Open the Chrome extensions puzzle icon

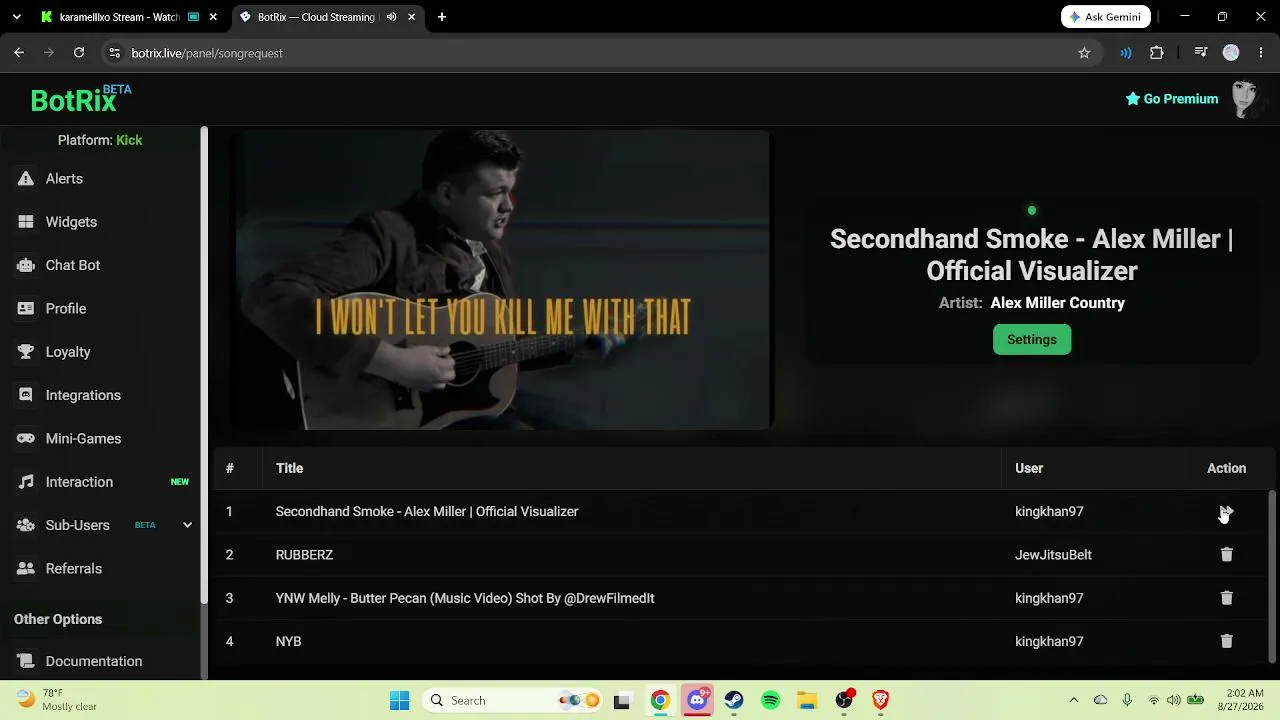point(1157,53)
